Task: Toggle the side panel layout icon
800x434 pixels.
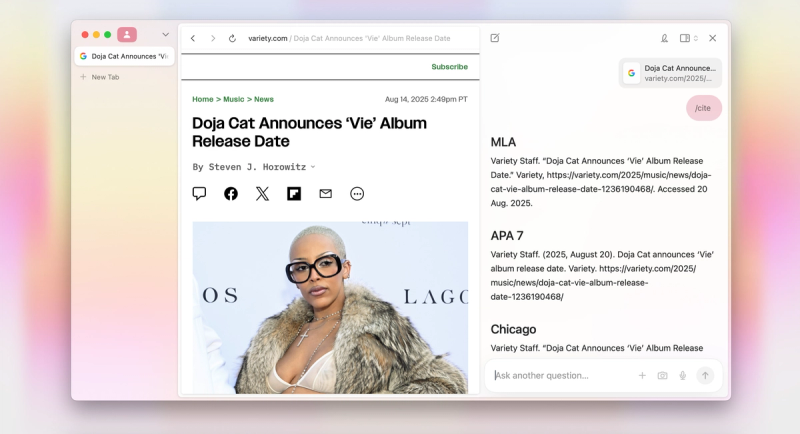Action: (x=685, y=38)
